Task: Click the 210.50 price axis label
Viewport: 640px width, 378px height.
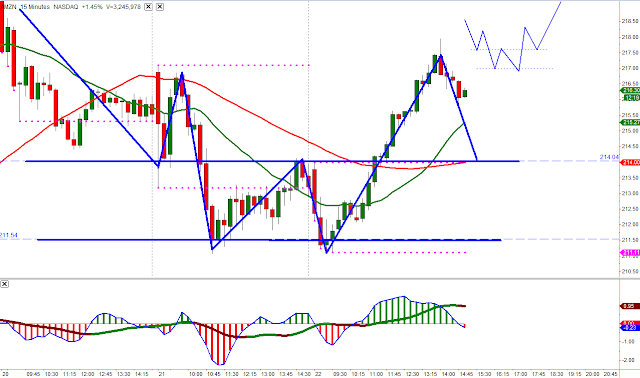Action: (630, 271)
